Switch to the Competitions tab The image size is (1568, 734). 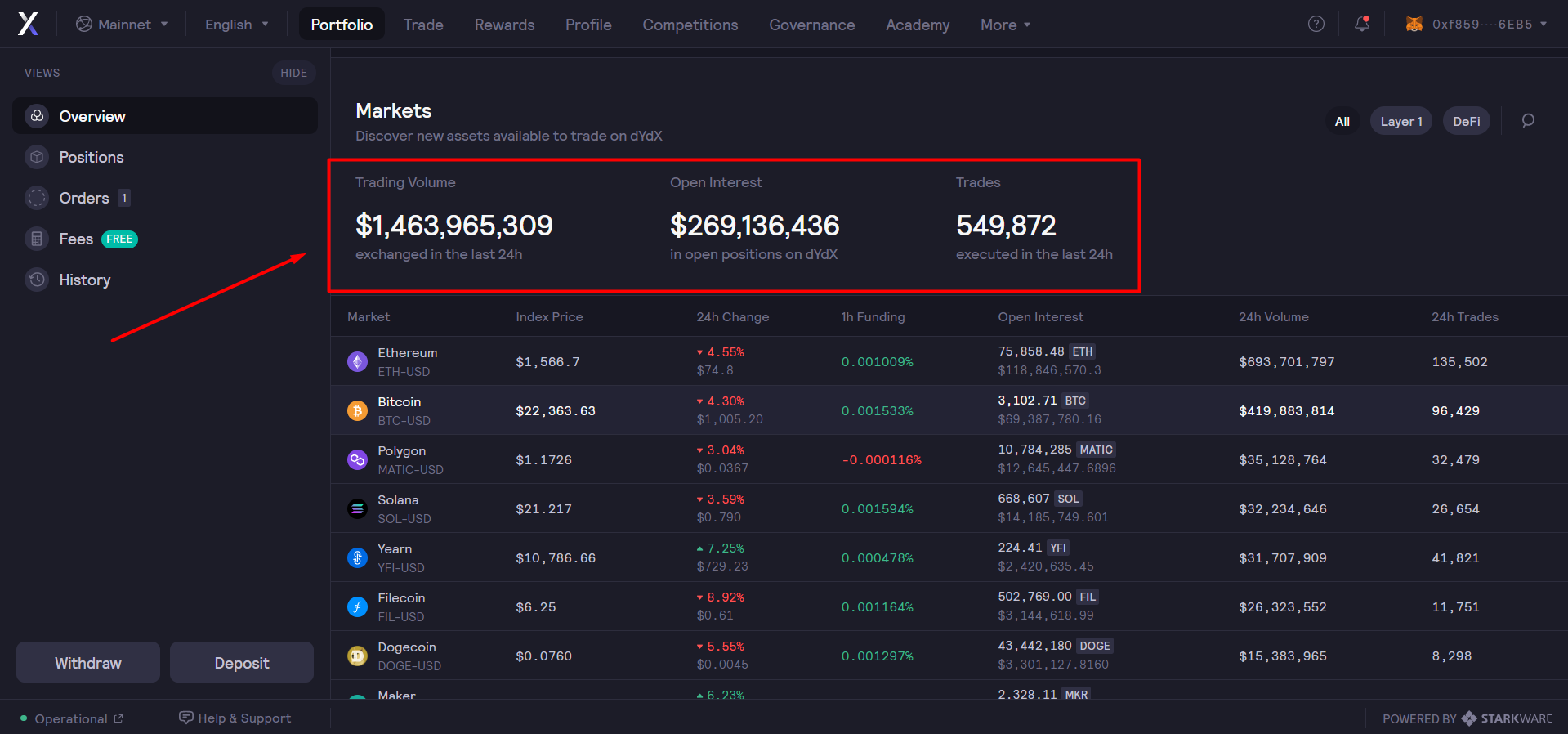pyautogui.click(x=690, y=25)
